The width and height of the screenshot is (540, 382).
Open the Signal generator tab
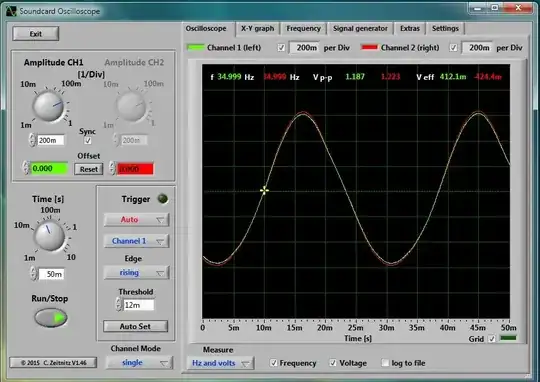coord(360,29)
